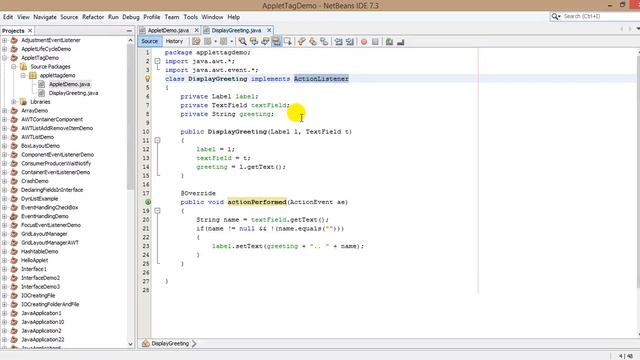The height and width of the screenshot is (360, 640).
Task: Select the IOCreatingFile project
Action: [x=38, y=296]
